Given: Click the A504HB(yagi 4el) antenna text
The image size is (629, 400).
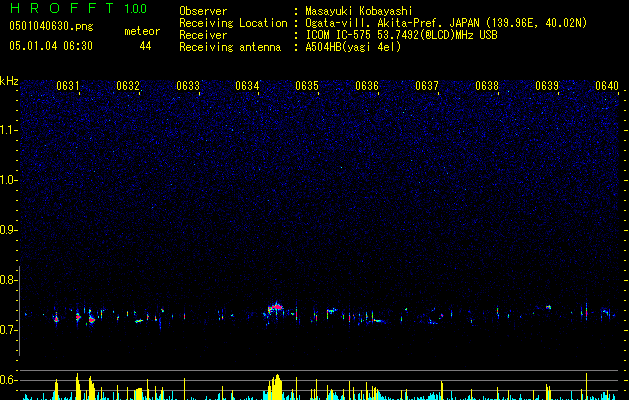Looking at the screenshot, I should point(353,47).
